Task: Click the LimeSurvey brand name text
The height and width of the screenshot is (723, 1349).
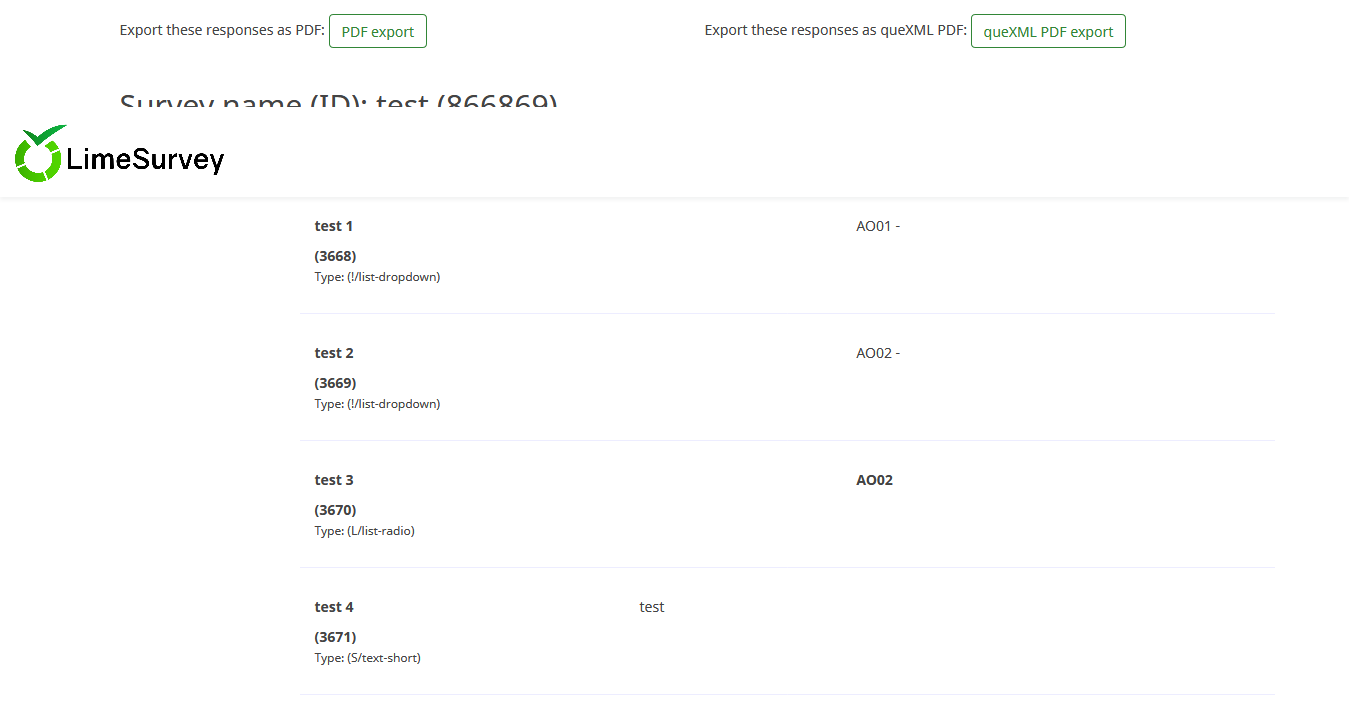Action: click(x=145, y=159)
